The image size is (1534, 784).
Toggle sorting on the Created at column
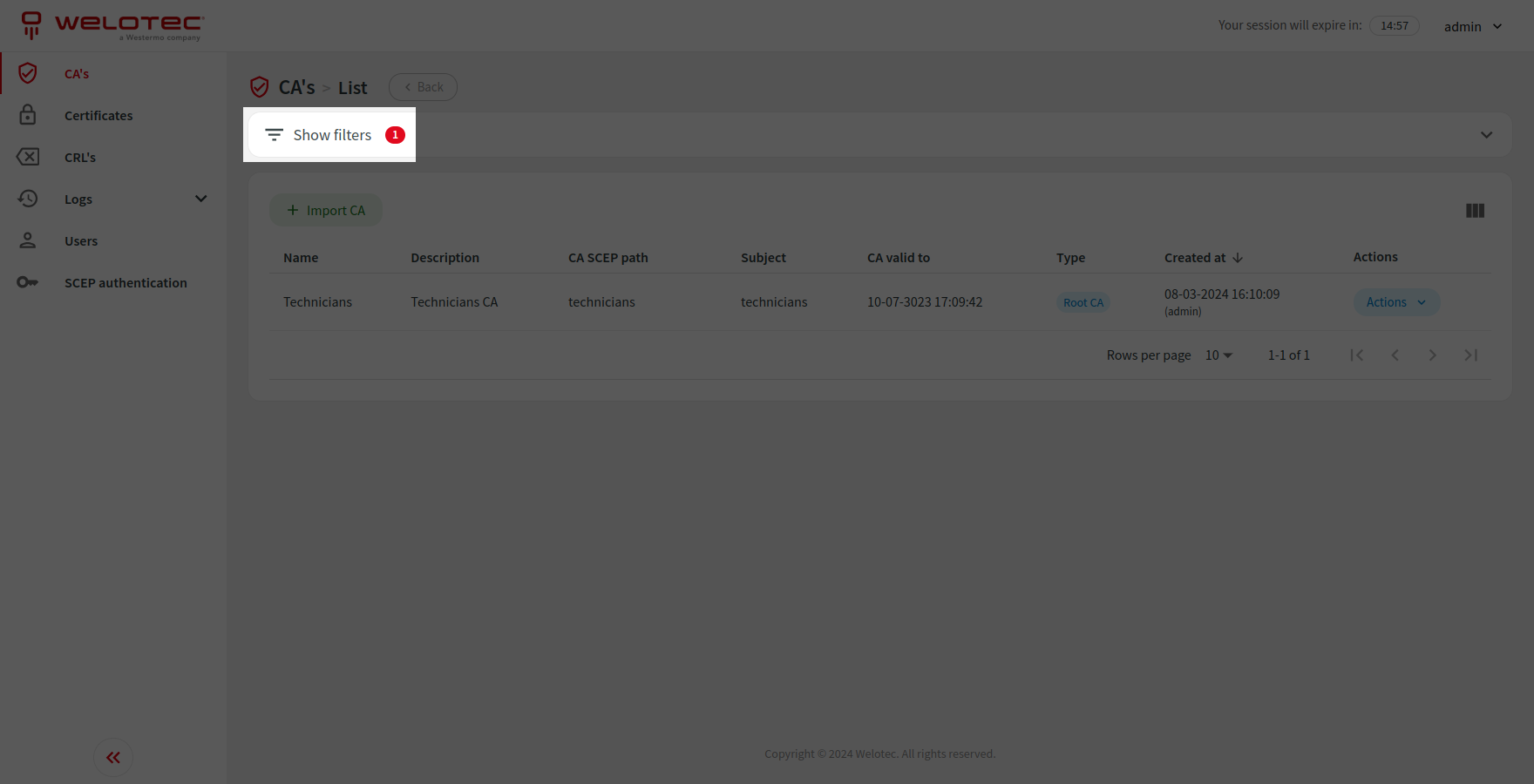tap(1203, 257)
